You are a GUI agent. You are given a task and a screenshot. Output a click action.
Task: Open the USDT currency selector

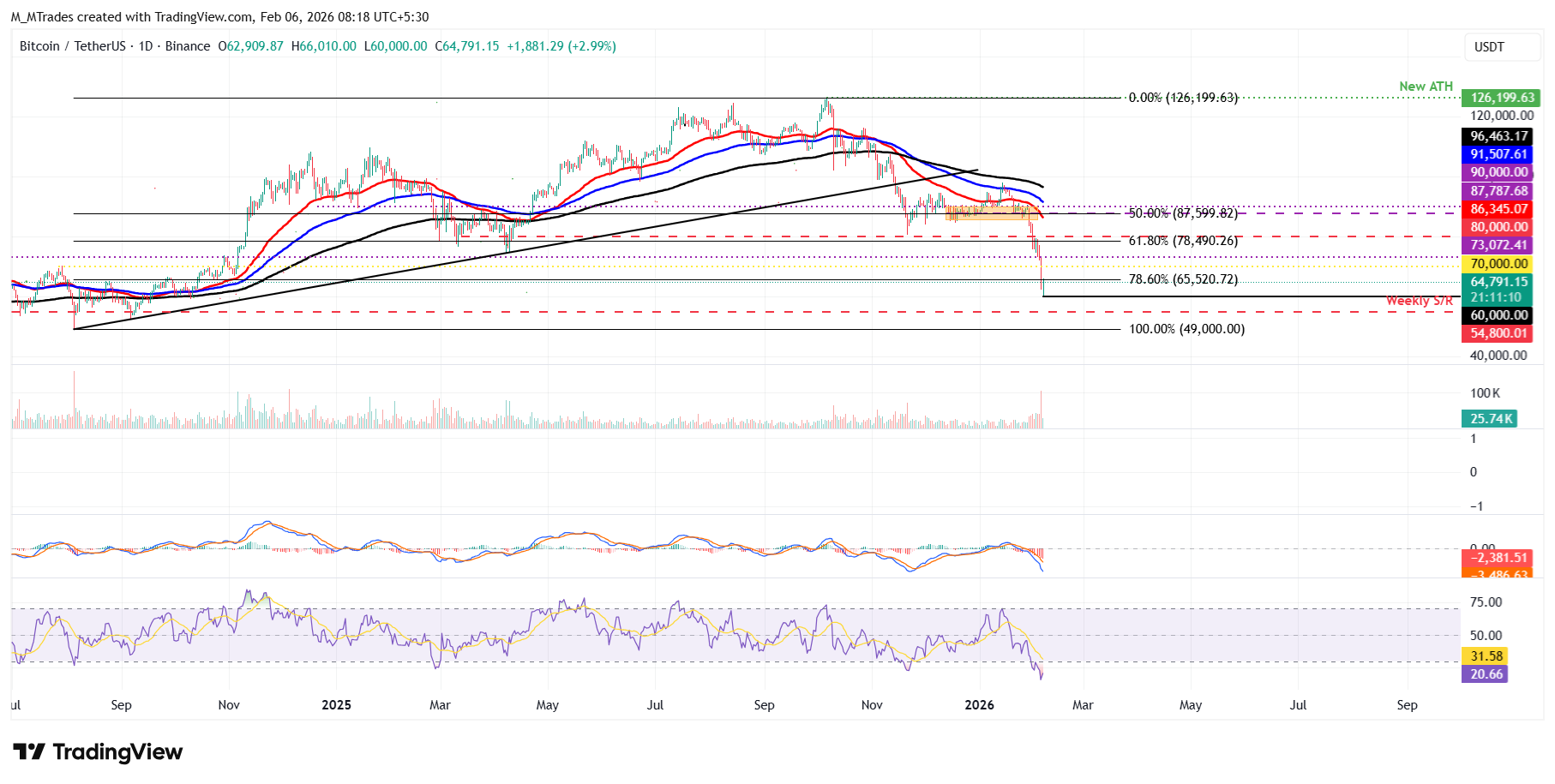[1489, 47]
